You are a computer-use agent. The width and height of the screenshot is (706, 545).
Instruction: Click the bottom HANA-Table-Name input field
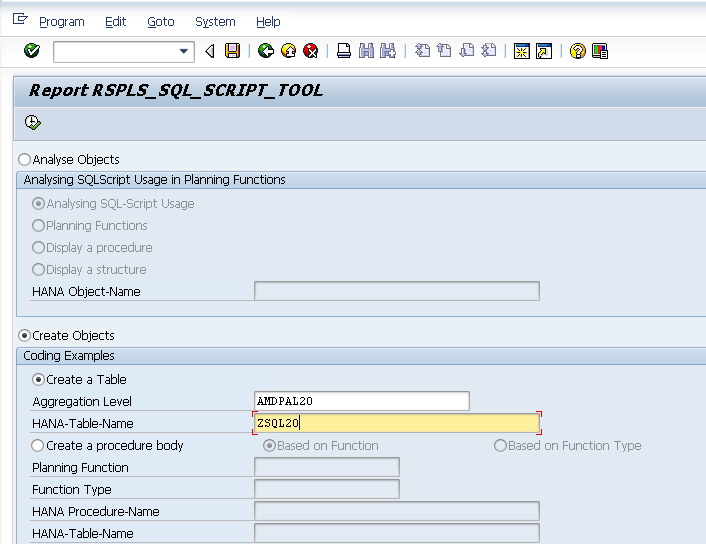pos(397,533)
